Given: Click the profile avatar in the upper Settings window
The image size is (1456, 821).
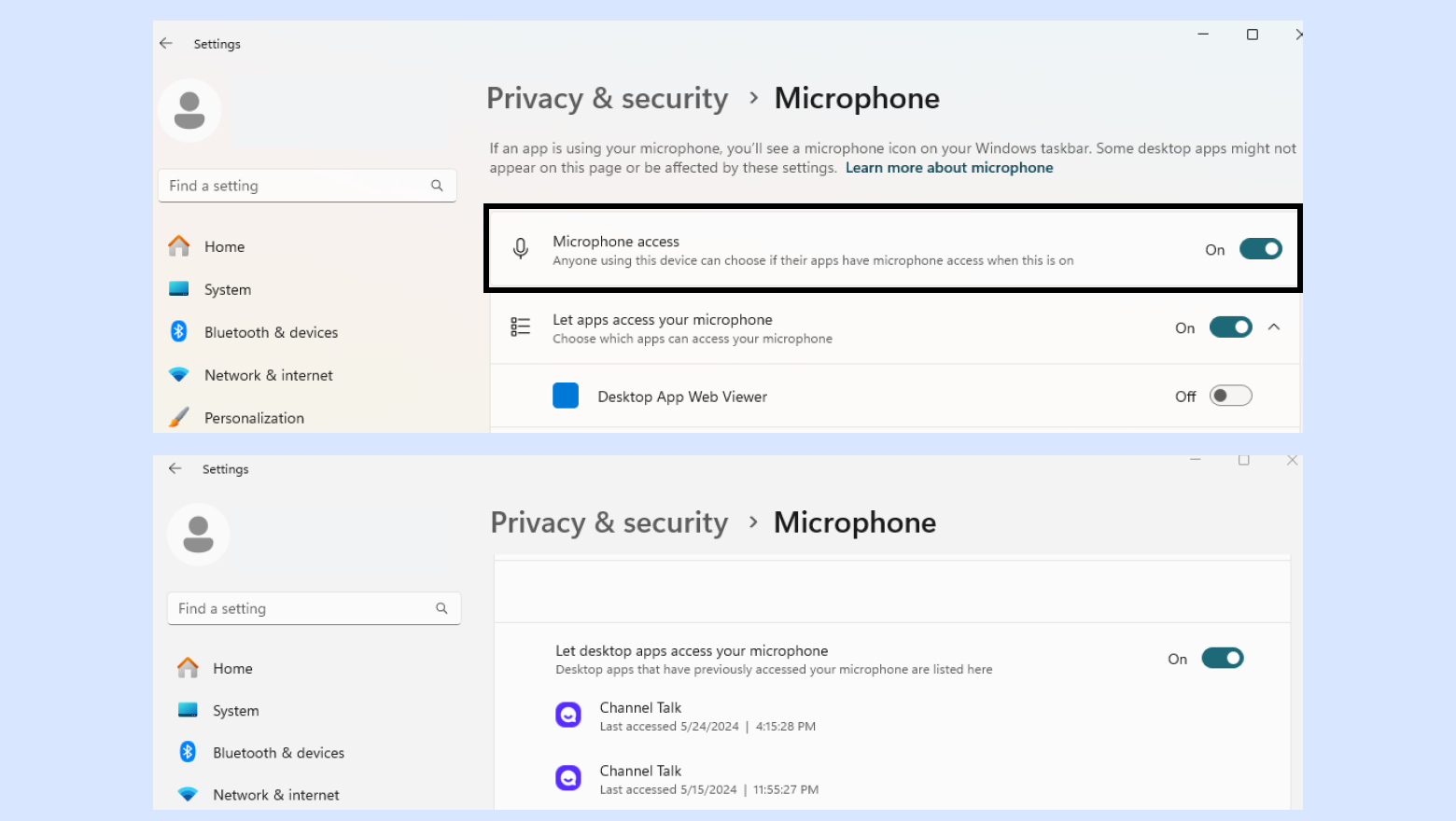Looking at the screenshot, I should click(x=189, y=110).
